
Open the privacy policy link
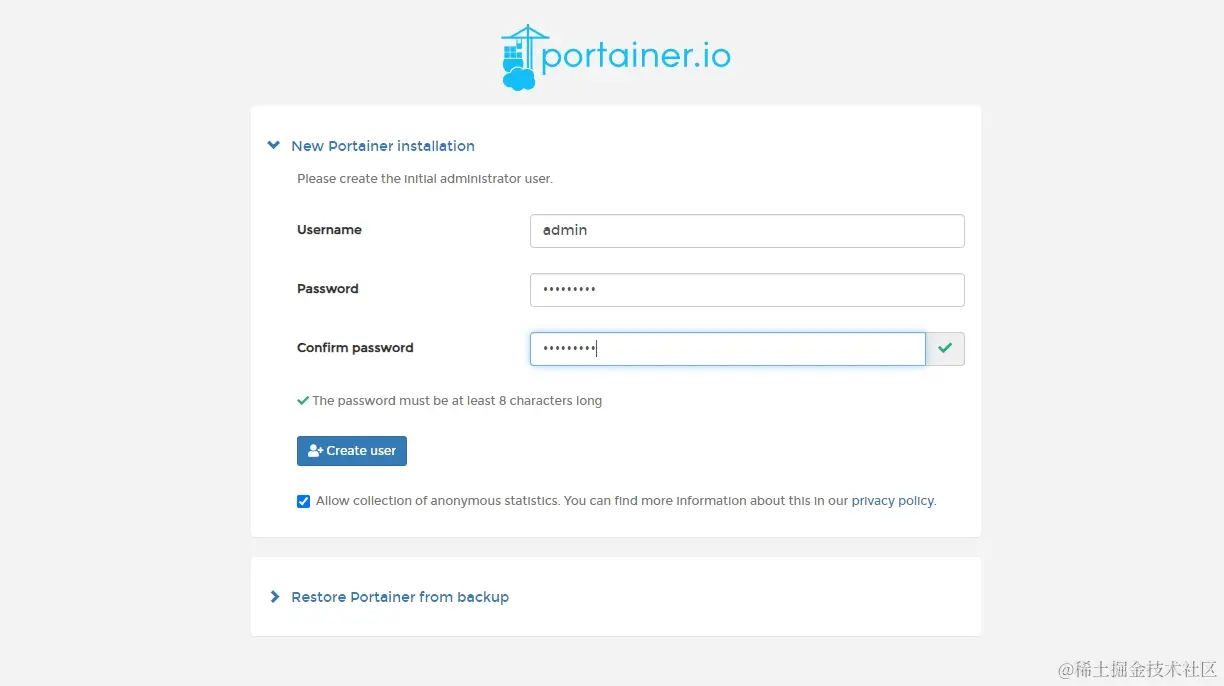[893, 501]
